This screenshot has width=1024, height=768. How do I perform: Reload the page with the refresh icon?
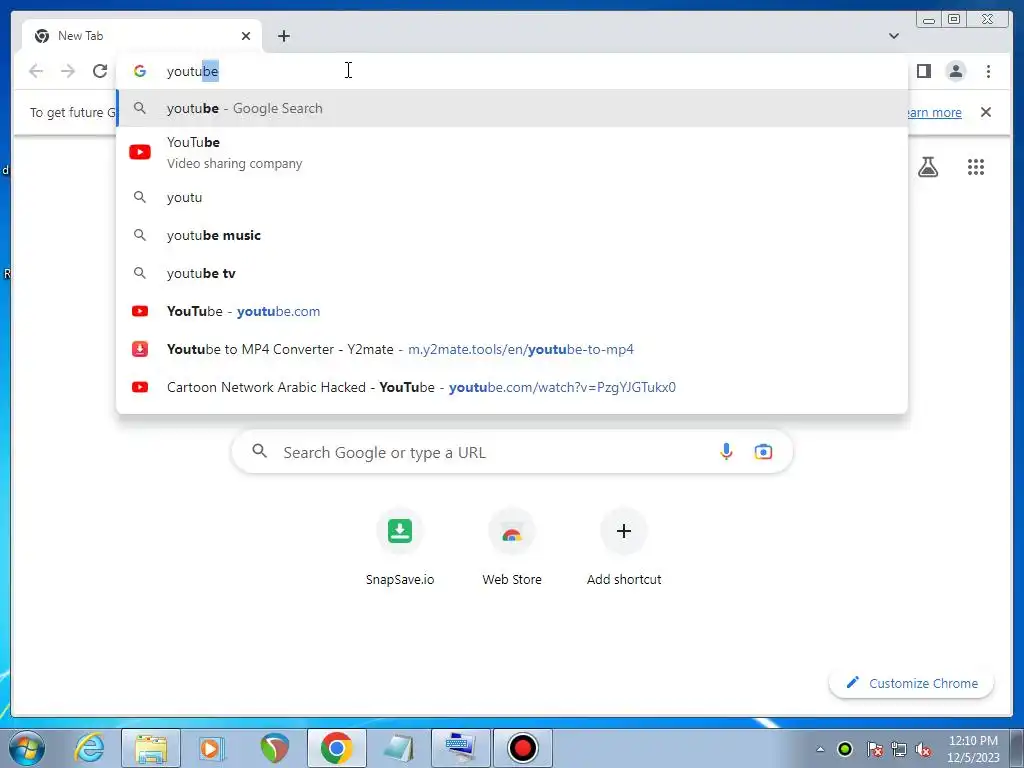point(100,71)
